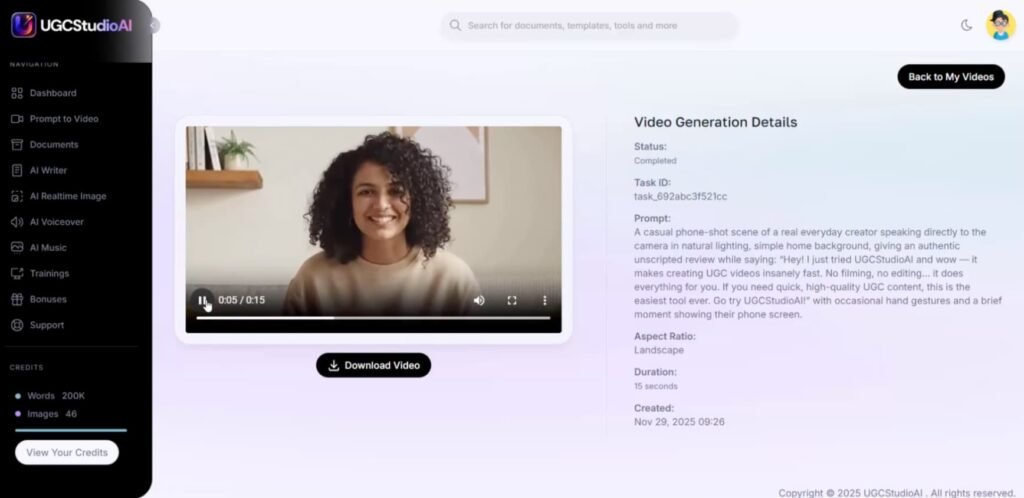Seek on the video progress bar
This screenshot has height=498, width=1024.
pos(374,318)
